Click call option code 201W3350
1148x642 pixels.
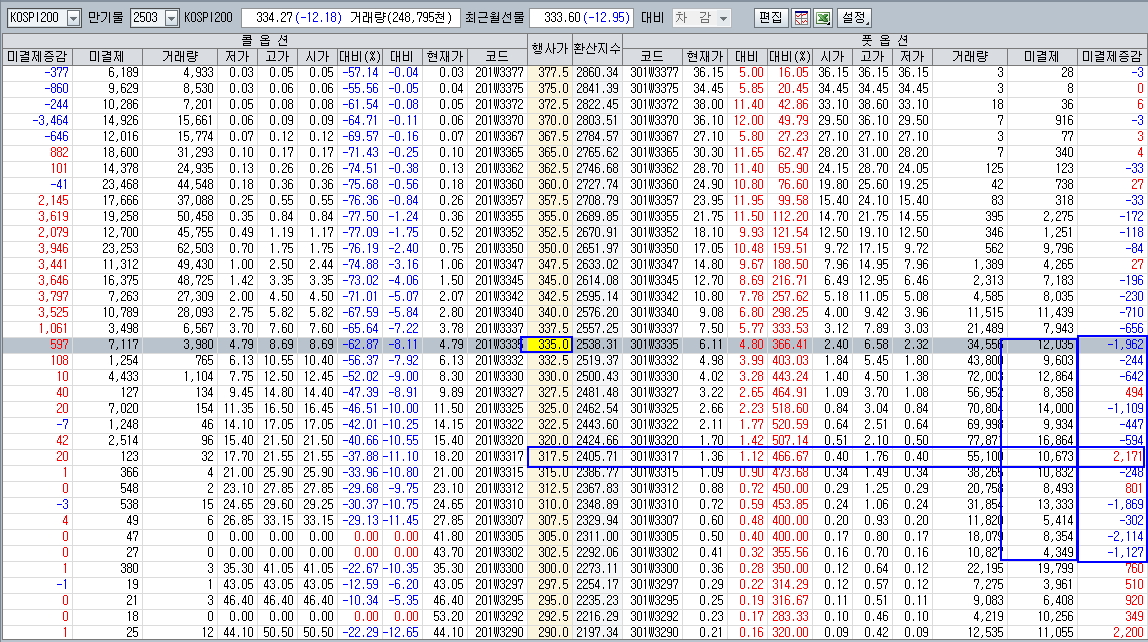point(498,247)
